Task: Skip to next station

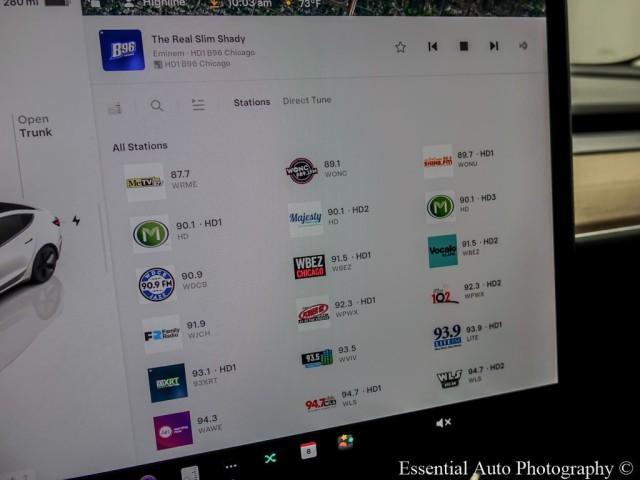Action: click(493, 46)
